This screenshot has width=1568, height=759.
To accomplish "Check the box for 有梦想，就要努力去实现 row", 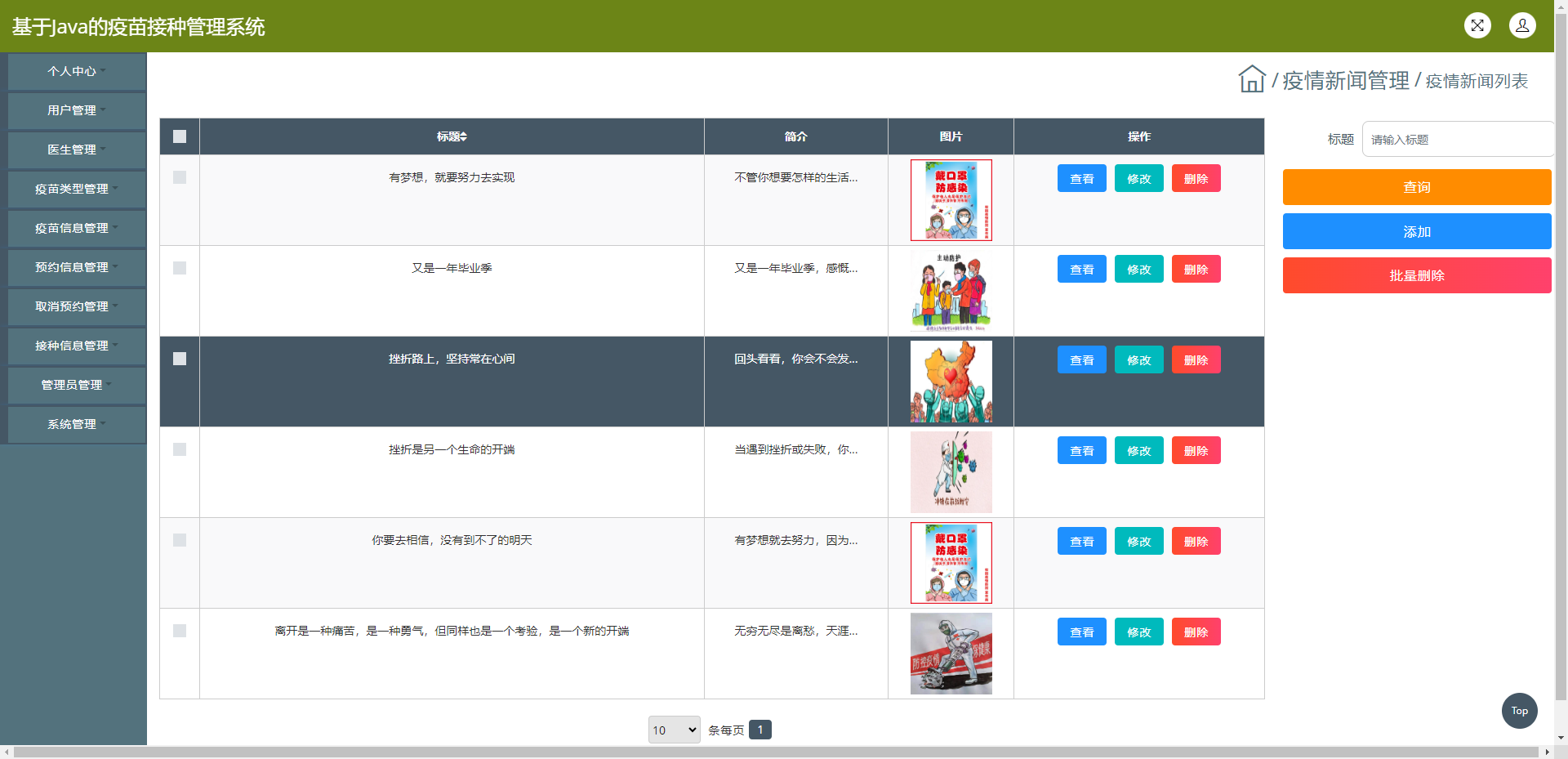I will coord(180,177).
